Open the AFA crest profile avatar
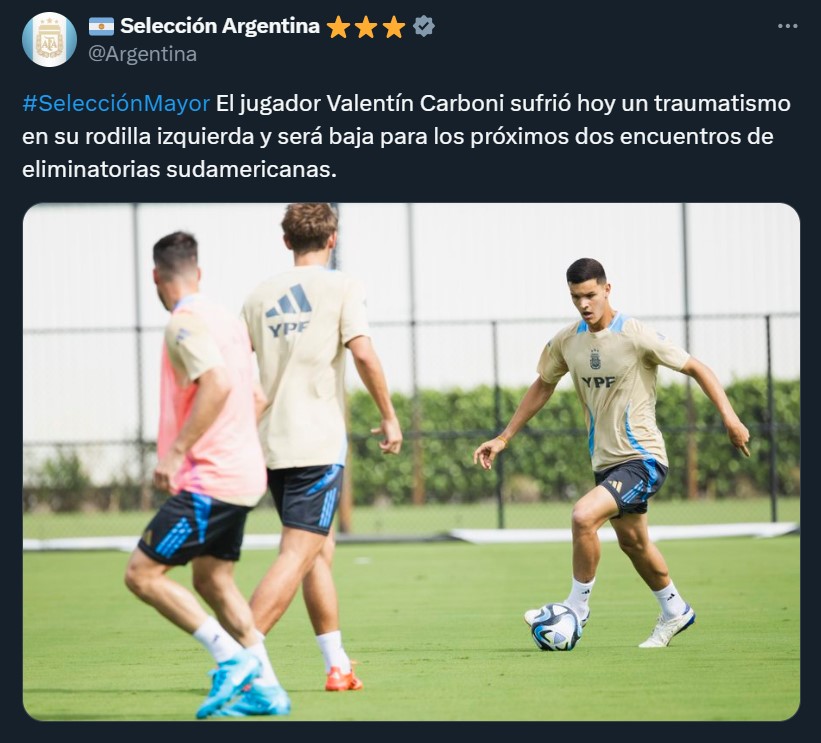This screenshot has height=743, width=821. click(x=49, y=39)
